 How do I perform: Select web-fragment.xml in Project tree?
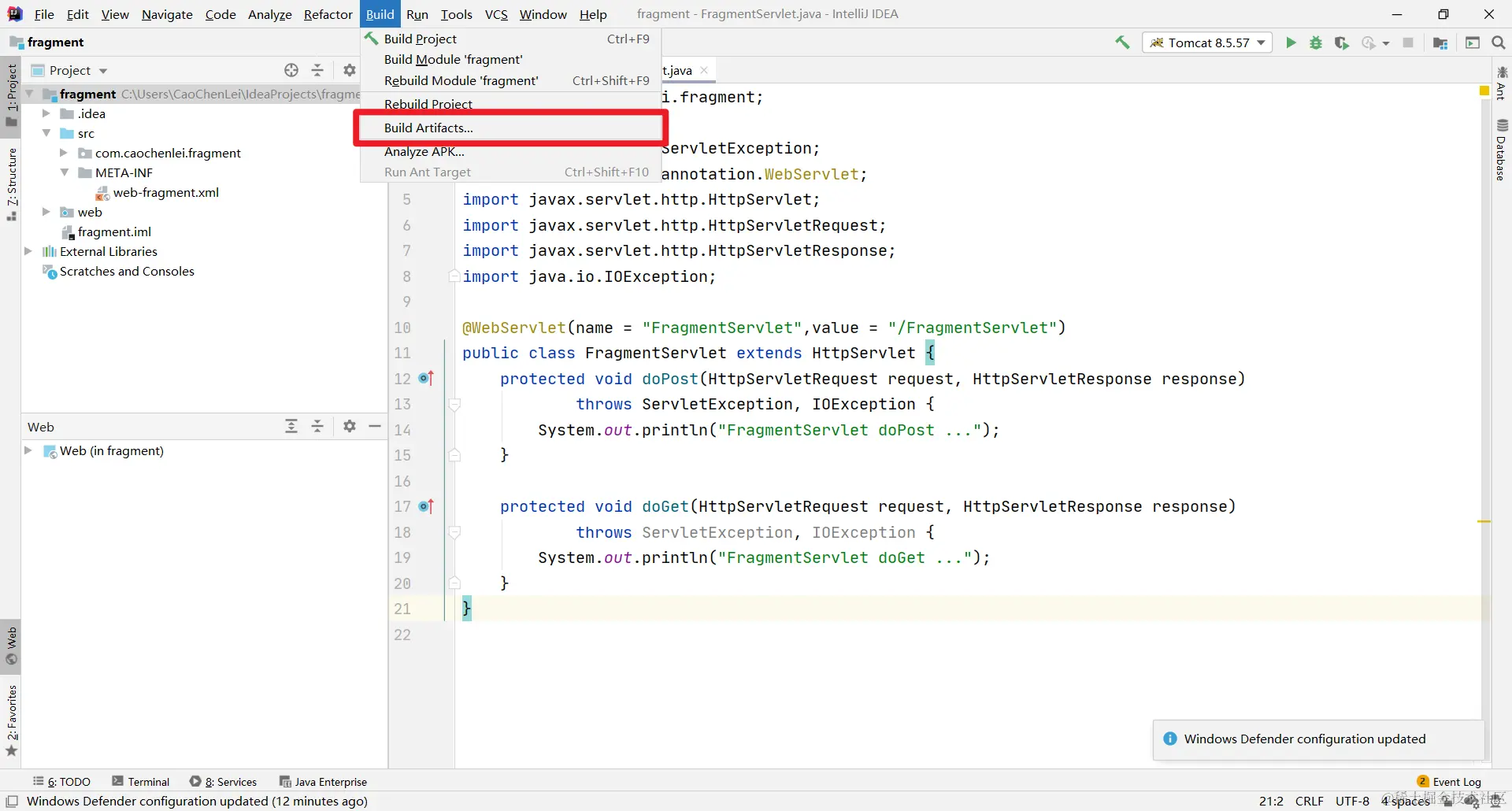click(x=165, y=192)
